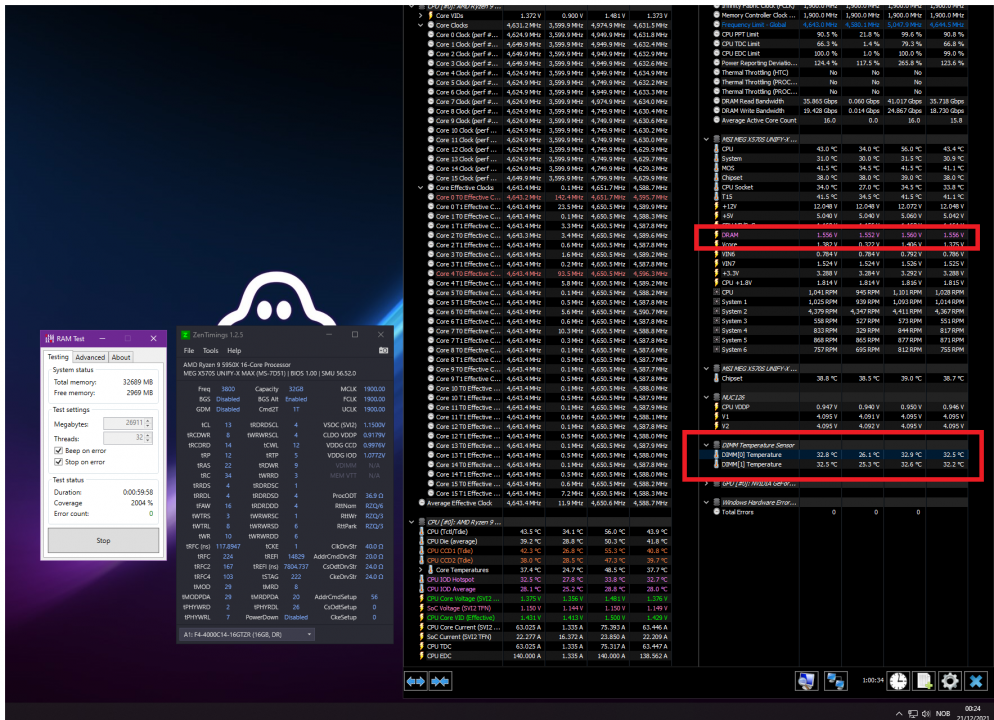The width and height of the screenshot is (994, 720).
Task: Take a screenshot with ZenTimings camera icon
Action: tap(383, 351)
